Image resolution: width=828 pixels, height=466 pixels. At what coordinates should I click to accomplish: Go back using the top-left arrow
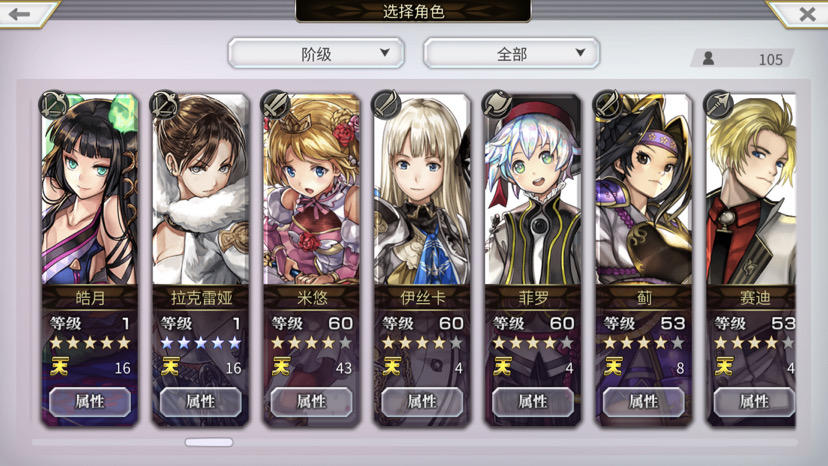point(20,14)
